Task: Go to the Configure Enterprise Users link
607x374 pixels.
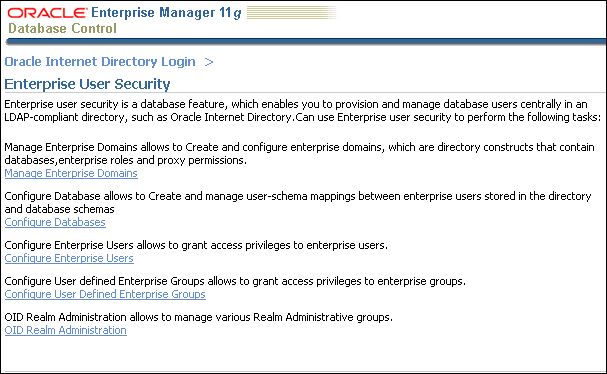Action: (x=69, y=258)
